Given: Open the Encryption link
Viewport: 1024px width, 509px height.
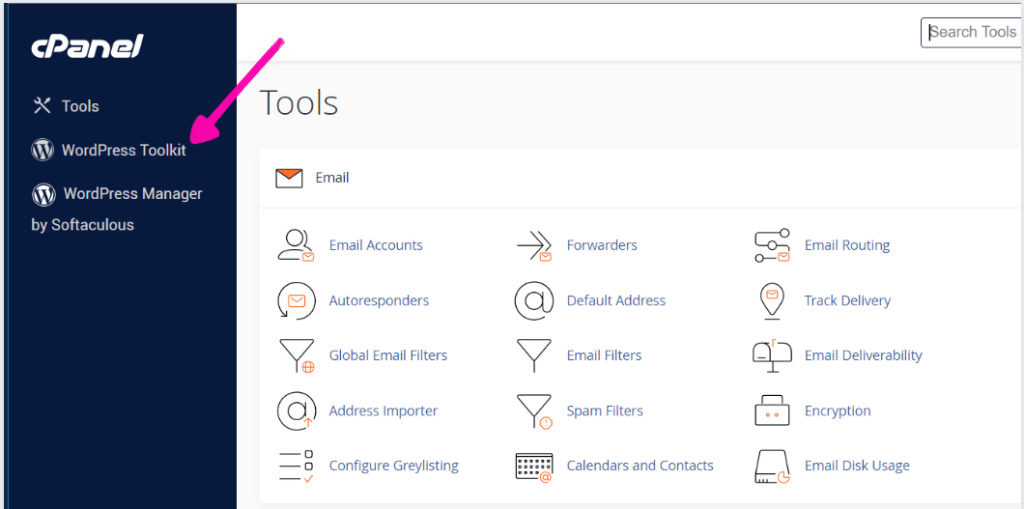Looking at the screenshot, I should coord(838,411).
